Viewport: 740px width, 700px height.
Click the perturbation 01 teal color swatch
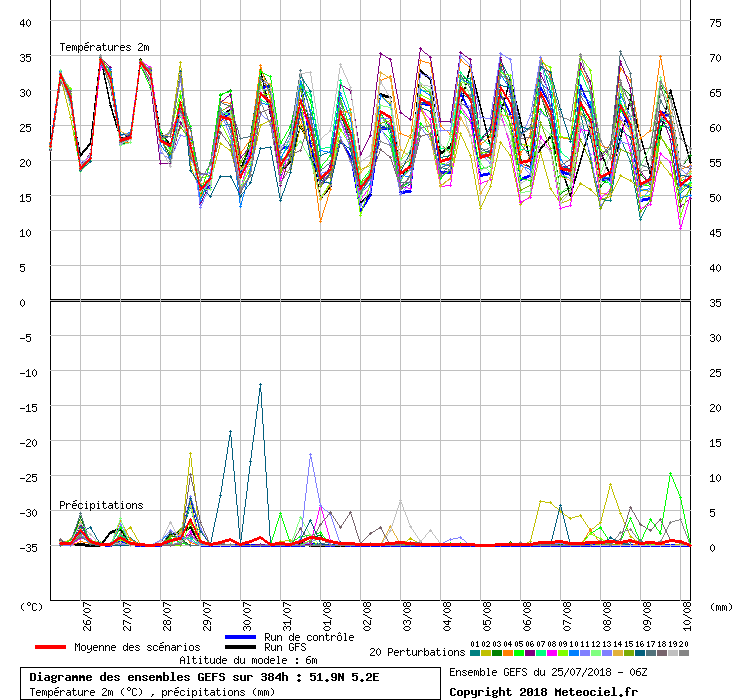(x=475, y=653)
